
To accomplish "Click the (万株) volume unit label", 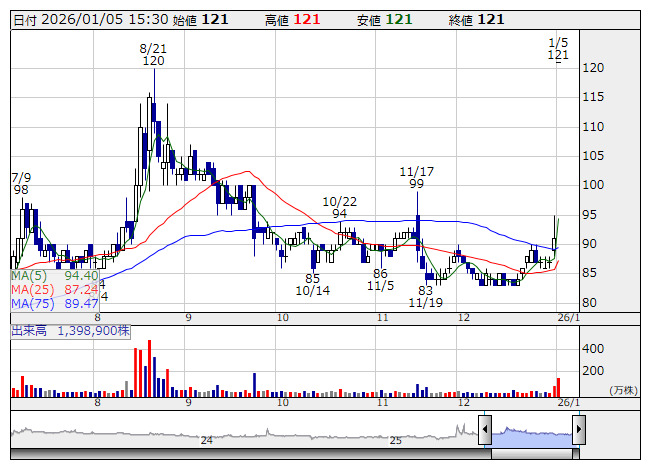I will pyautogui.click(x=623, y=390).
